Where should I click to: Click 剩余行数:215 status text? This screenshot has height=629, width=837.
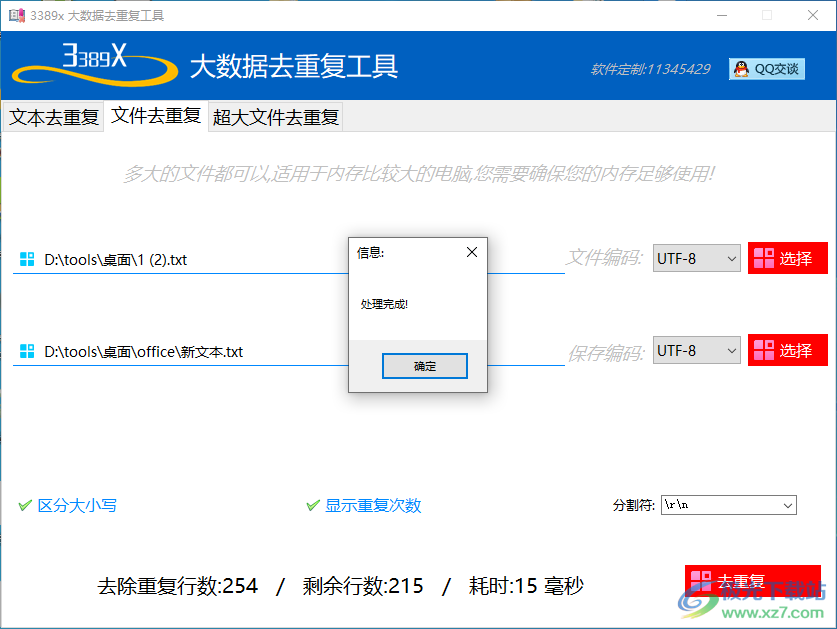(x=363, y=586)
